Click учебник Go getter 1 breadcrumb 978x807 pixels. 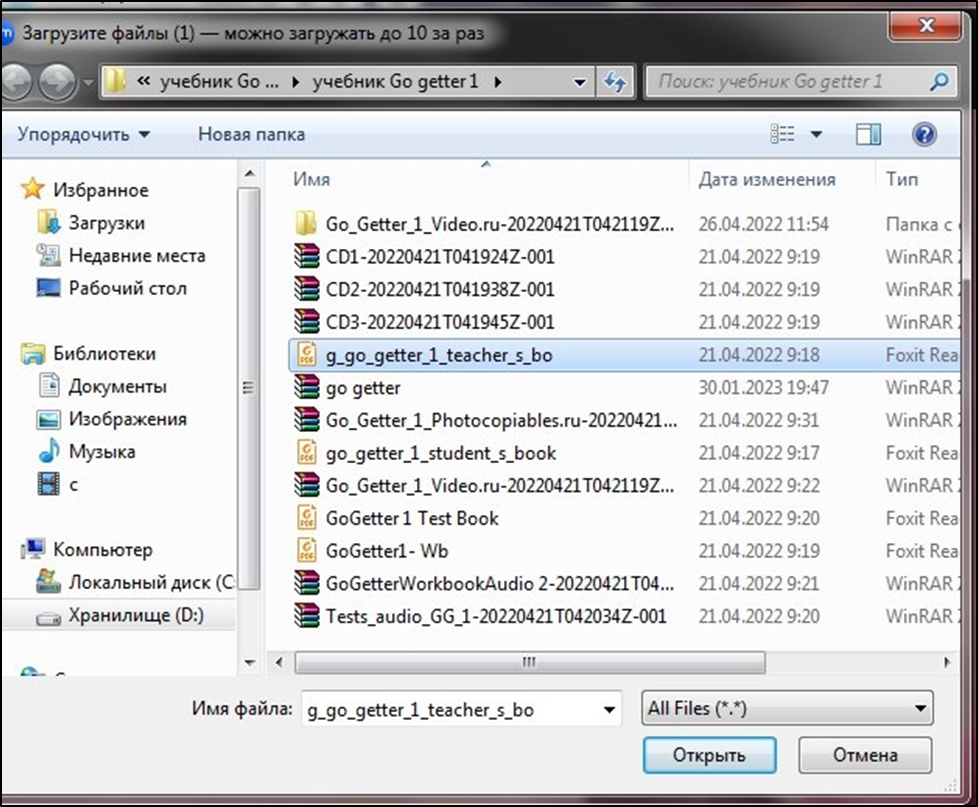tap(395, 81)
